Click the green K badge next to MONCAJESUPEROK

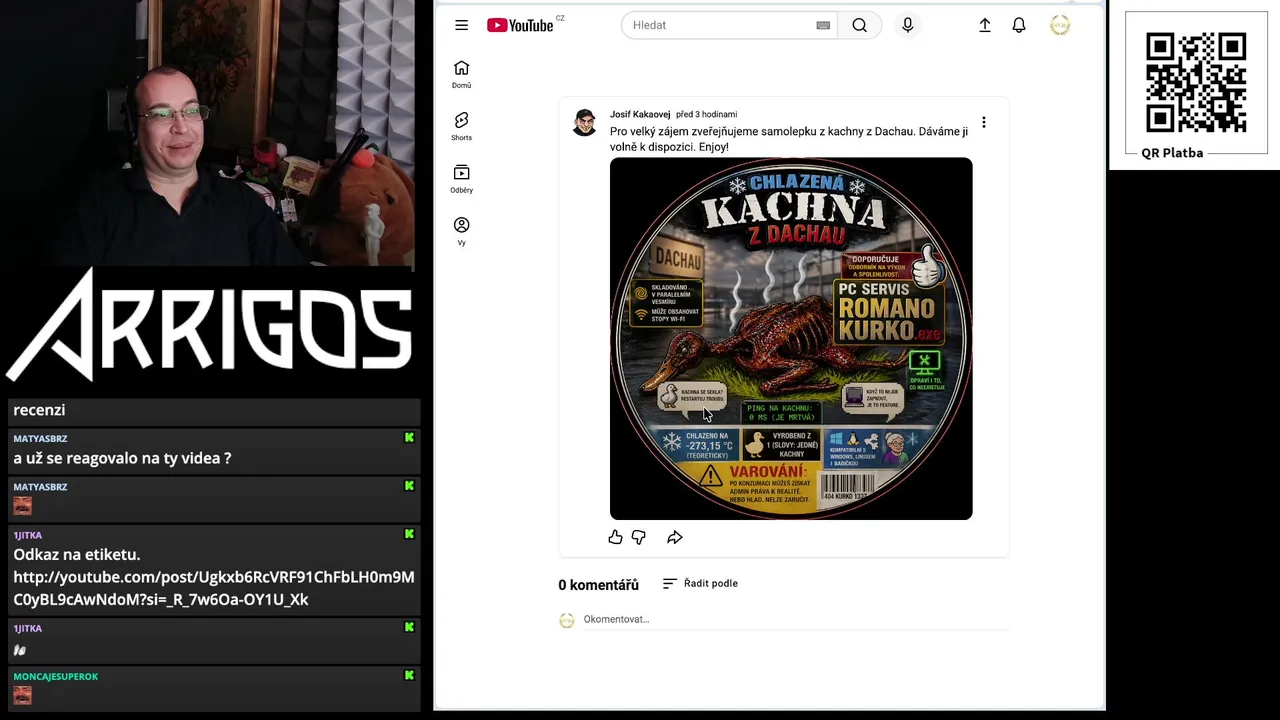[x=409, y=676]
